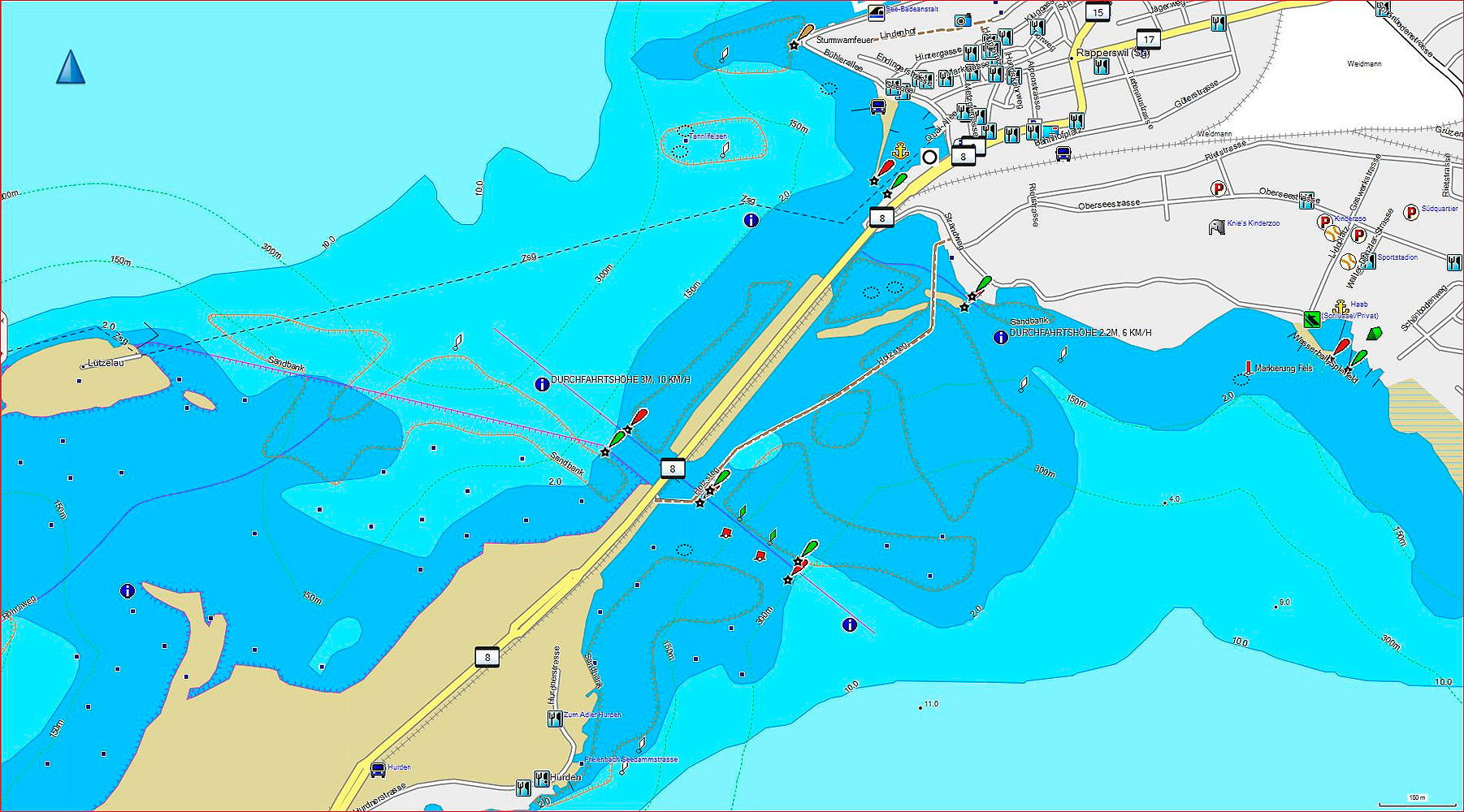Image resolution: width=1464 pixels, height=812 pixels.
Task: Click the DURCHFAHRTSHÖHE 3M, 10 KM/H text
Action: 621,380
